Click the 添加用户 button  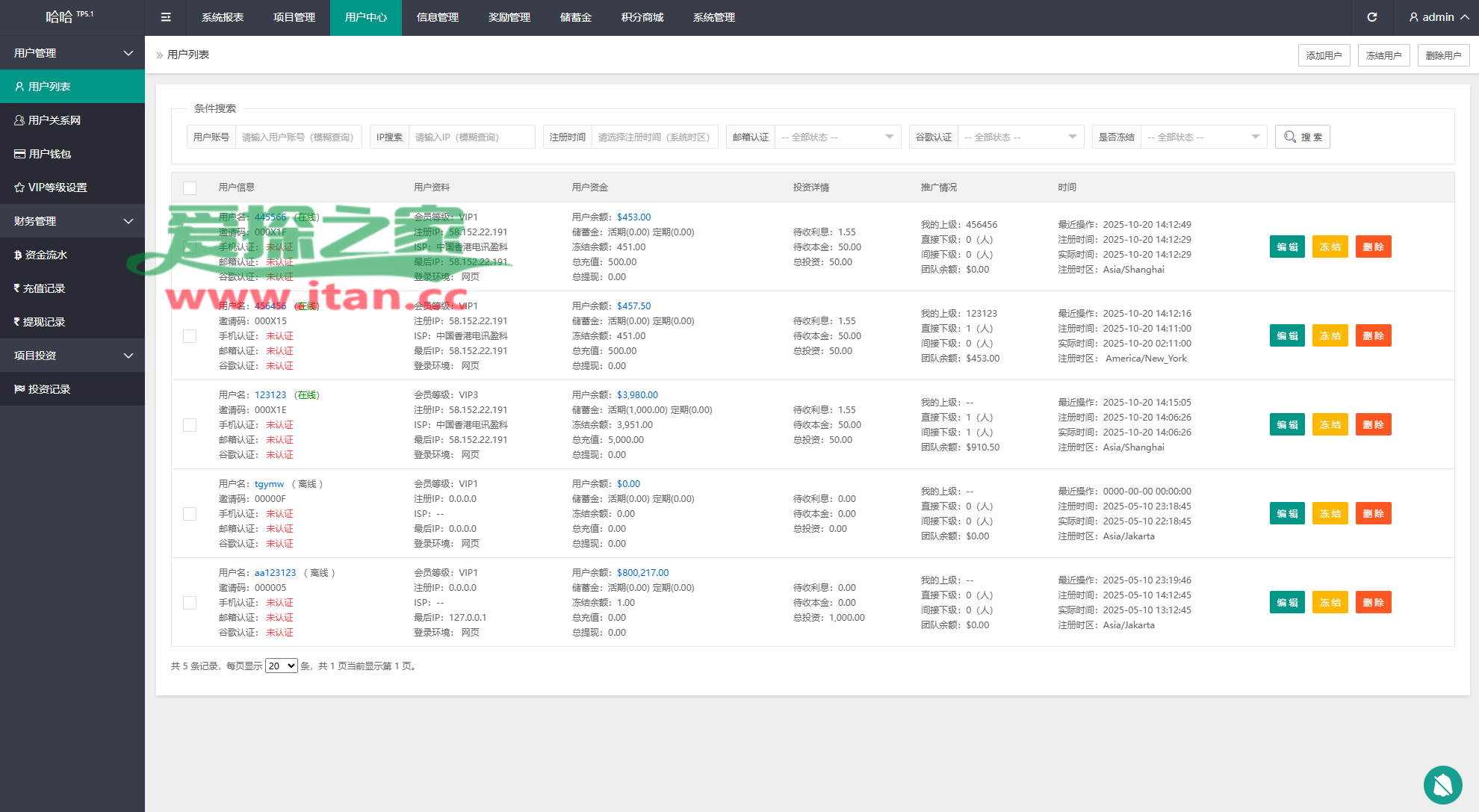(1323, 55)
